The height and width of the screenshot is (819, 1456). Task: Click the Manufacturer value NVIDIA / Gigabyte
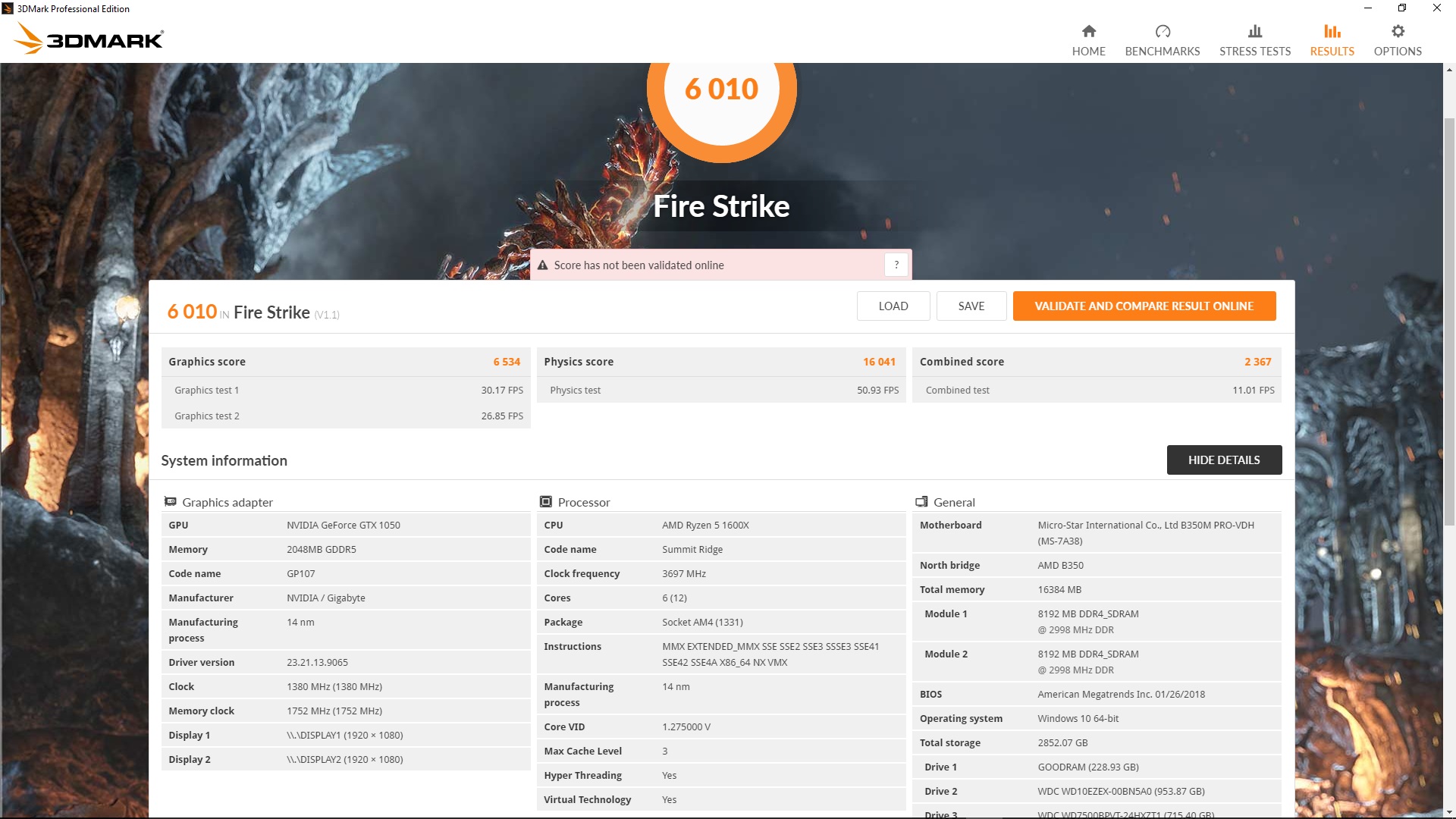point(326,598)
